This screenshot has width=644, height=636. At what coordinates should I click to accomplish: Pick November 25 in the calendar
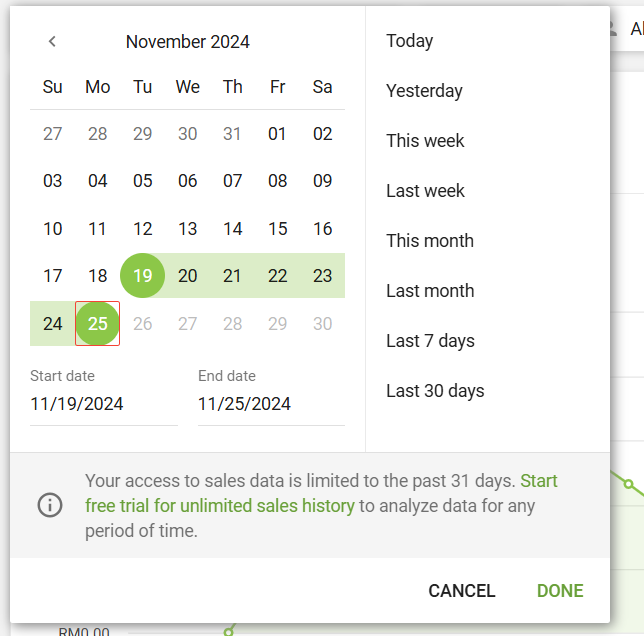pos(98,324)
